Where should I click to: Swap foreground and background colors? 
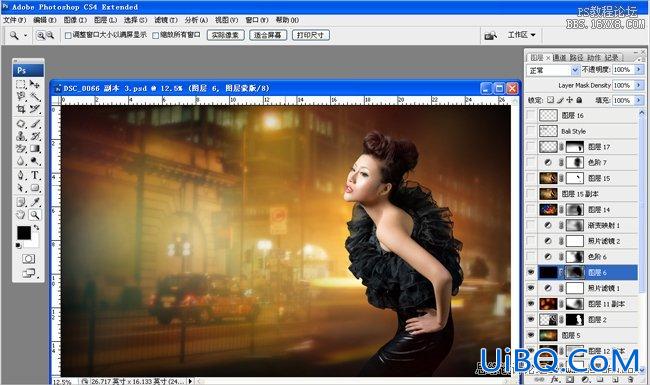36,228
